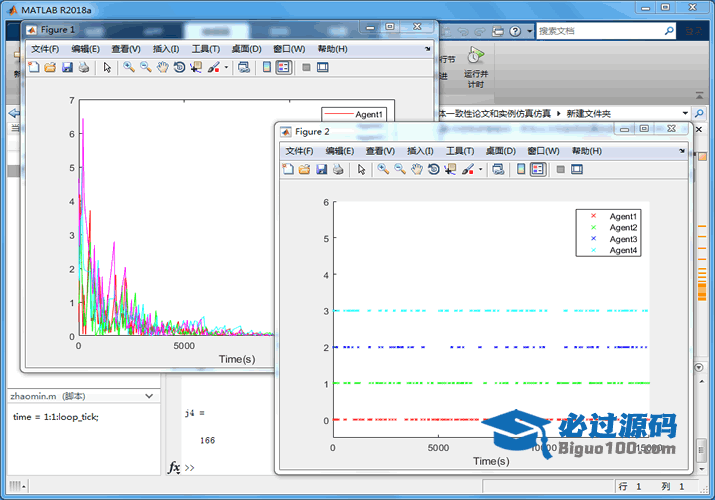Select Pan hand tool in Figure 1
The image size is (715, 500).
point(163,67)
